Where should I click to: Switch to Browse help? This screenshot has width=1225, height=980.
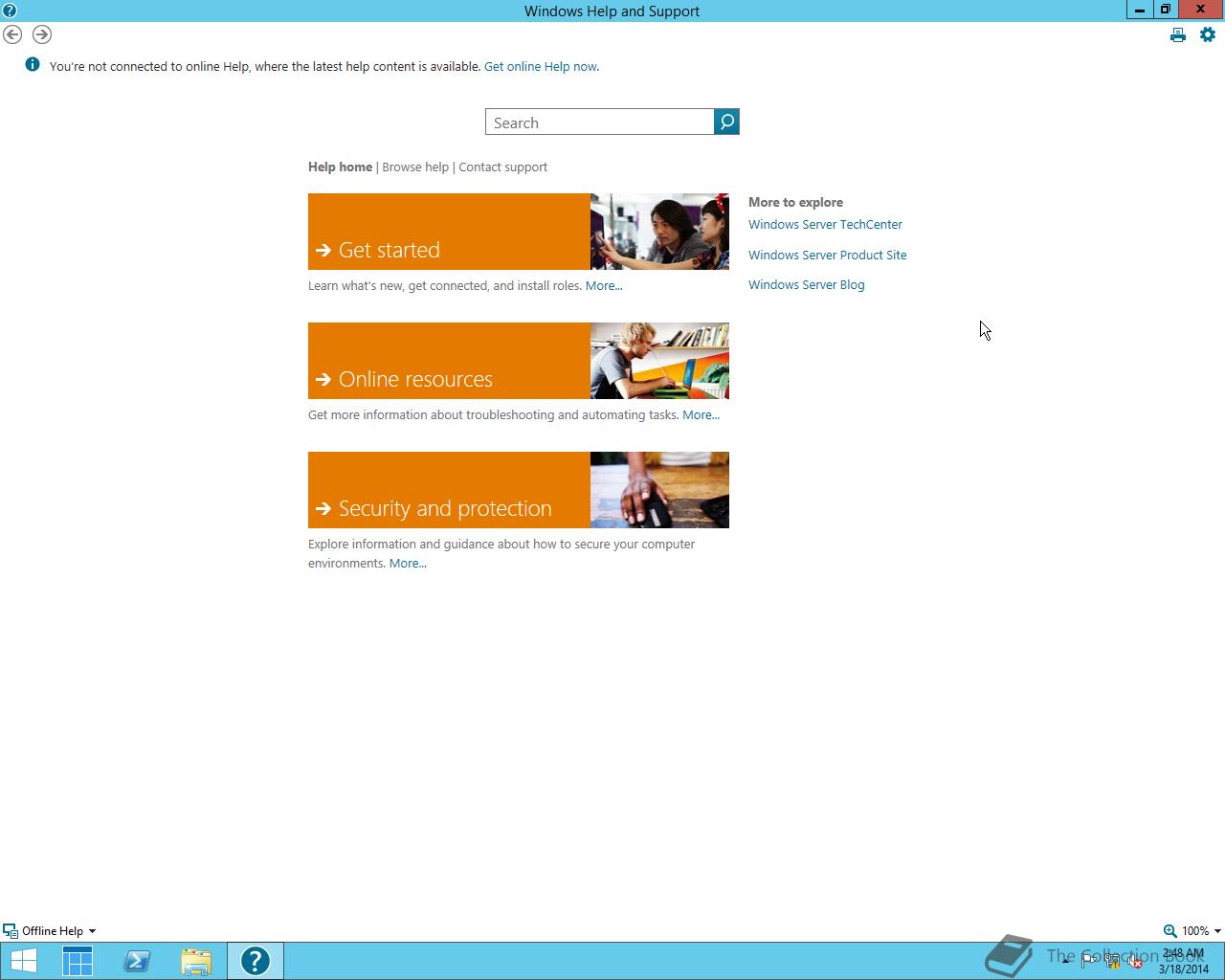pos(415,167)
